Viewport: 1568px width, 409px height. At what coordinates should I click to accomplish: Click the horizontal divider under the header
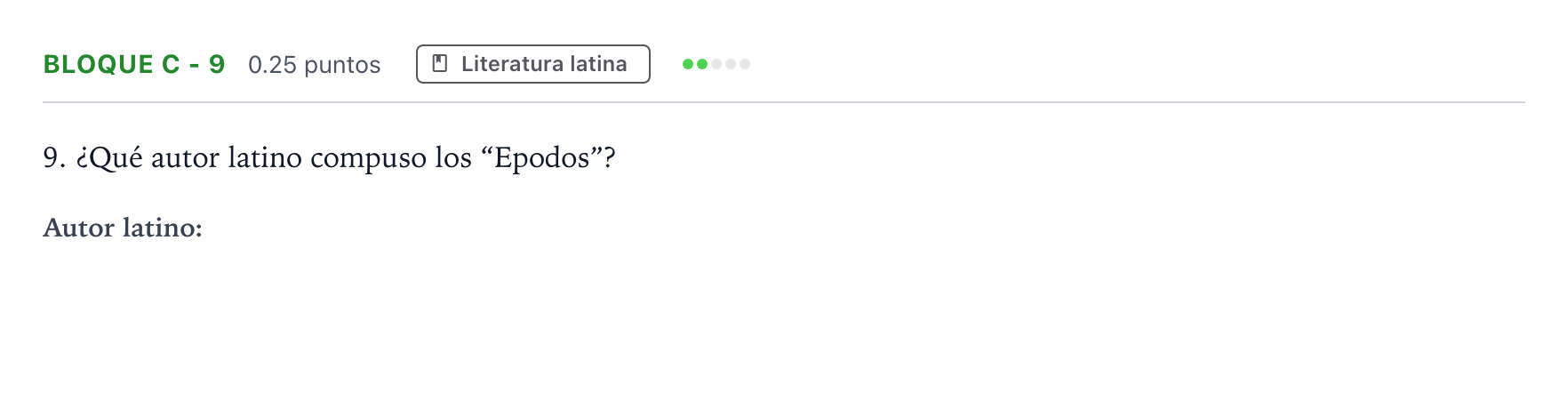pyautogui.click(x=784, y=102)
